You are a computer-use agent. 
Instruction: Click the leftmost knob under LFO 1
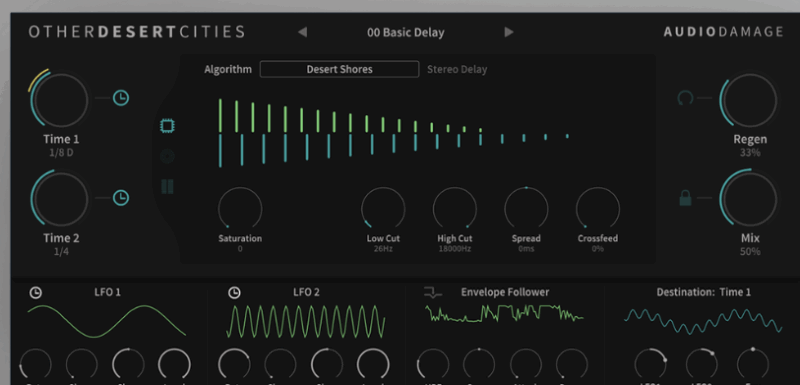[36, 365]
